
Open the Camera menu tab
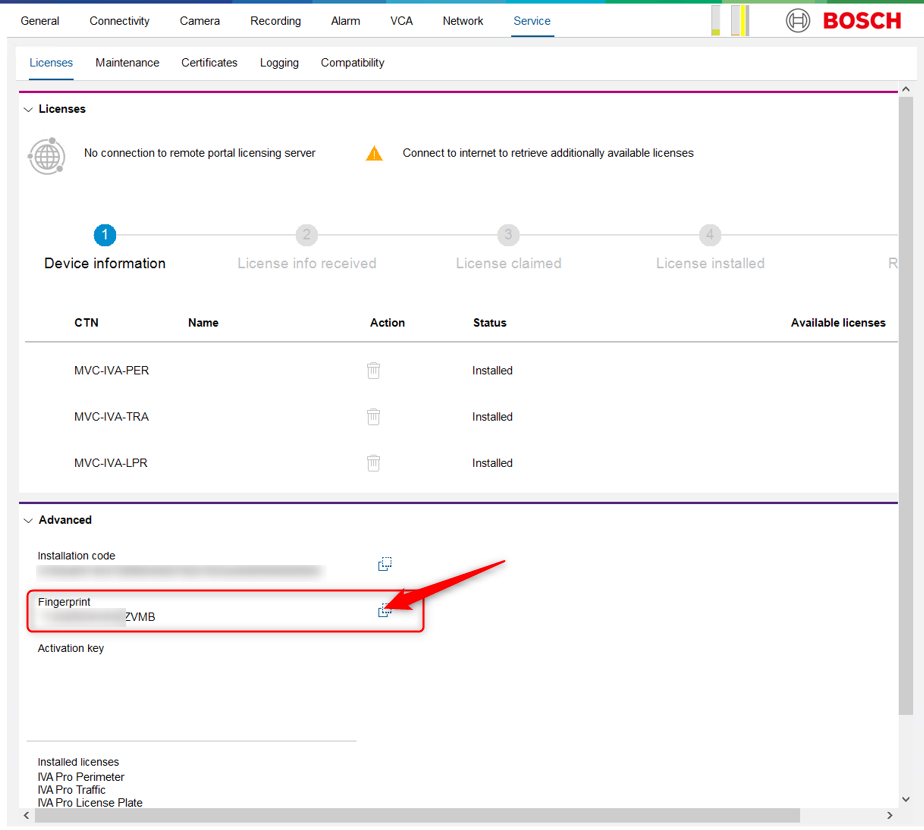200,21
